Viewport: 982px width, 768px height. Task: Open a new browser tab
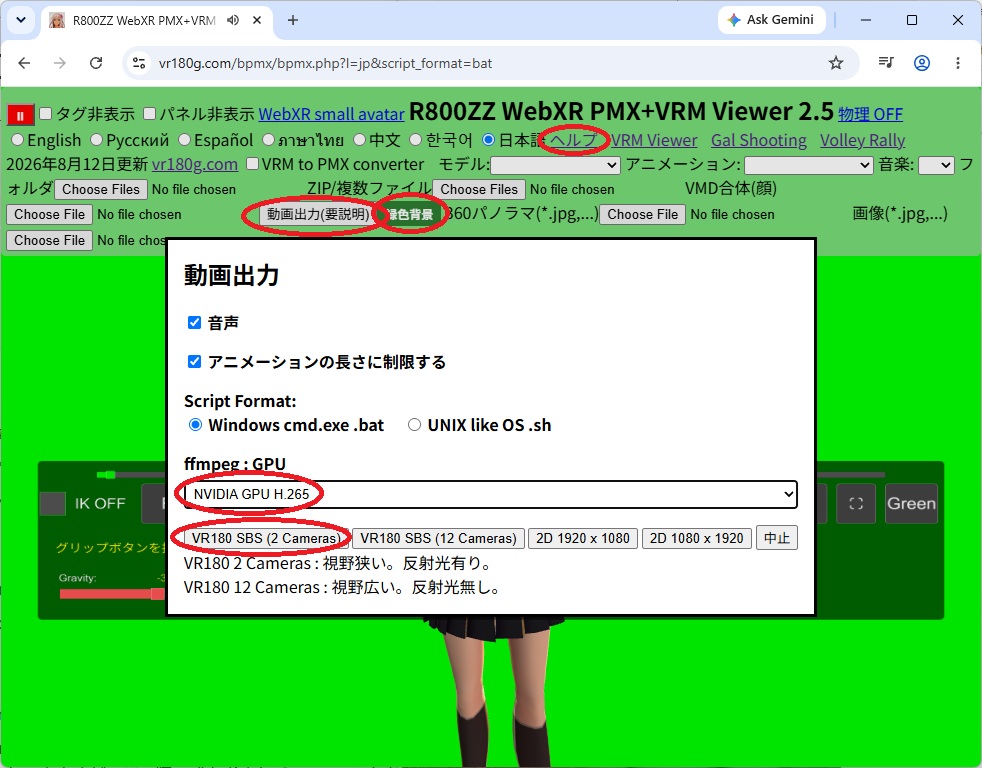click(292, 20)
